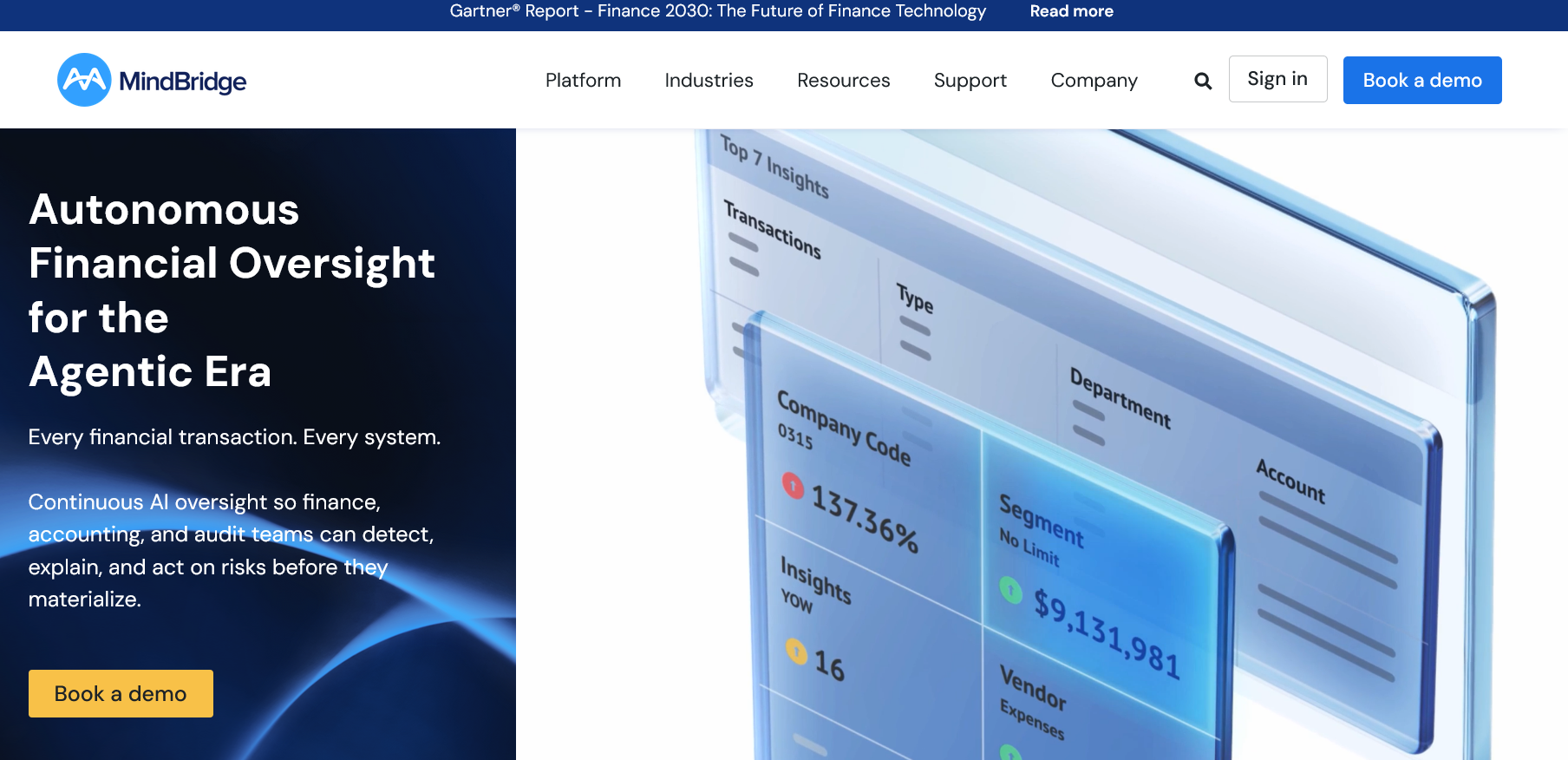Click the paragraph starting "Continuous AI oversight"
The height and width of the screenshot is (760, 1568).
click(231, 550)
